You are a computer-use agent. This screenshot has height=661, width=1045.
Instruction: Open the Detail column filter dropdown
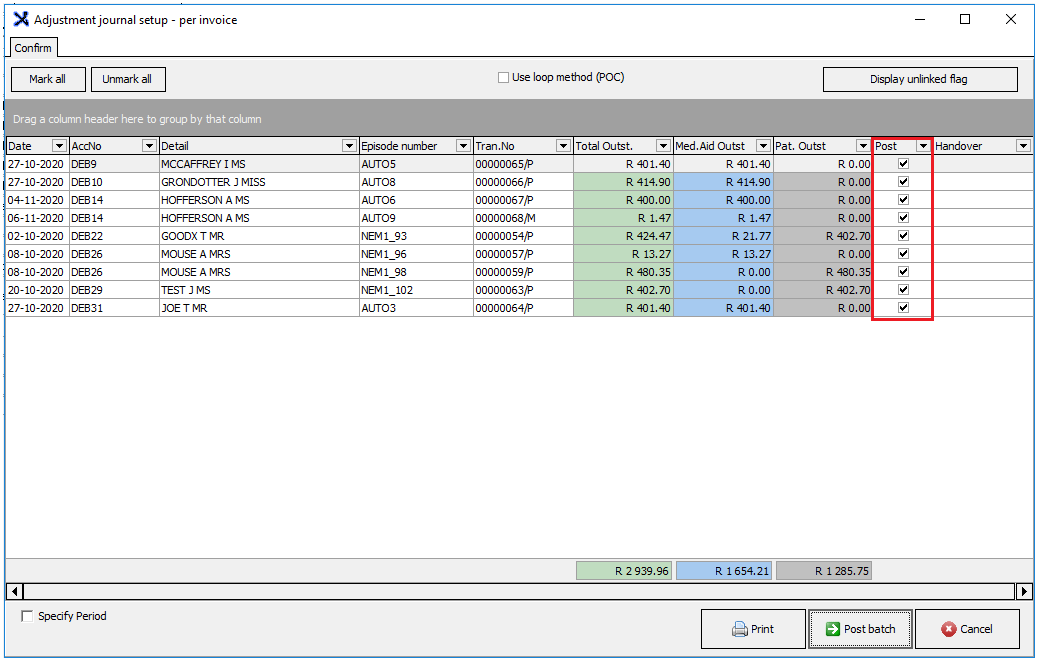(349, 146)
